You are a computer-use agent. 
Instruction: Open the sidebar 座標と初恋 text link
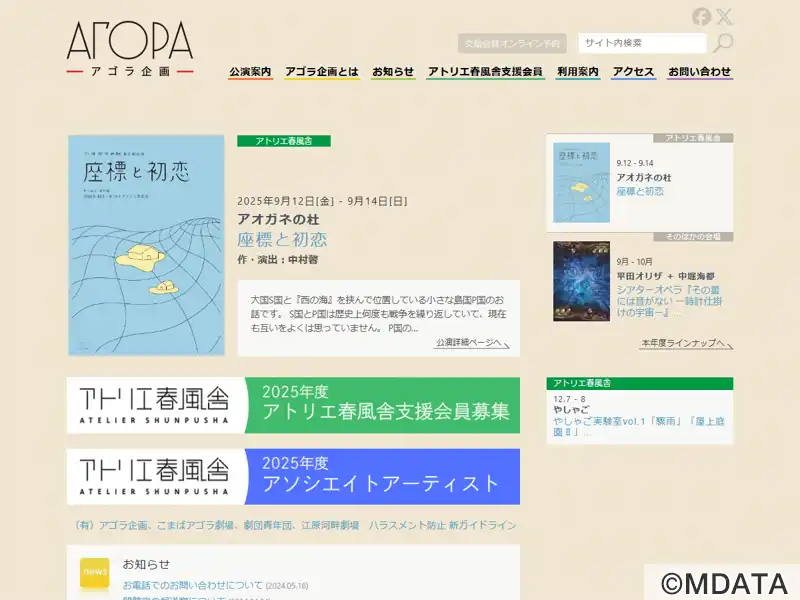coord(640,191)
